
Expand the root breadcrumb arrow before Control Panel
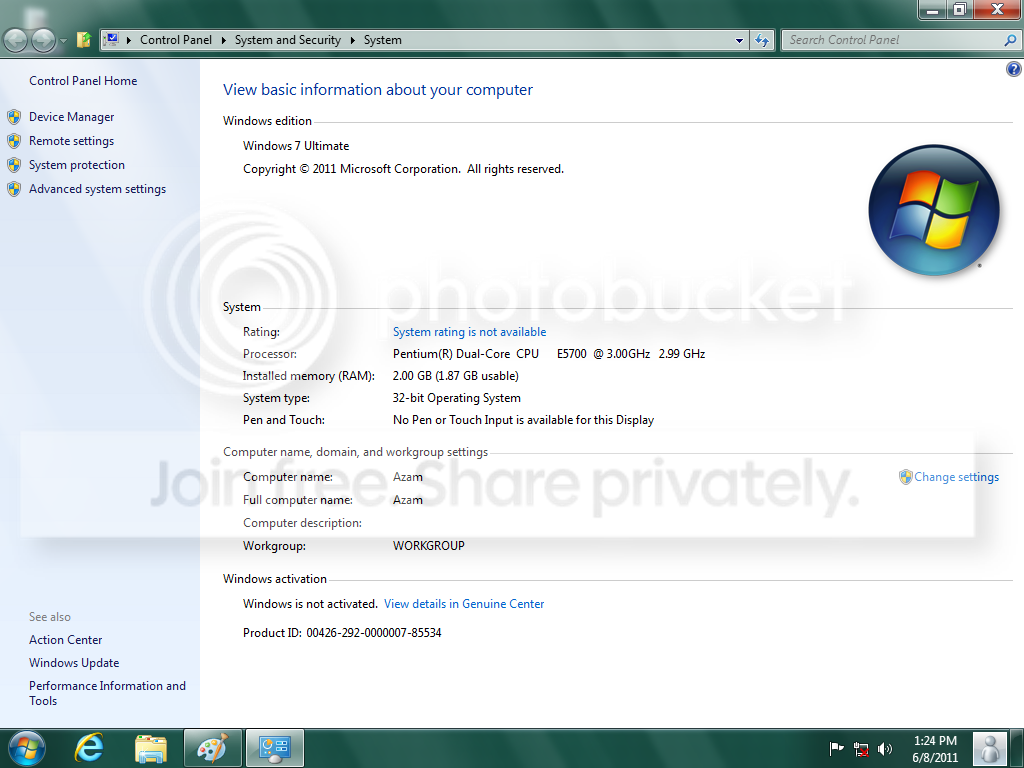coord(129,40)
